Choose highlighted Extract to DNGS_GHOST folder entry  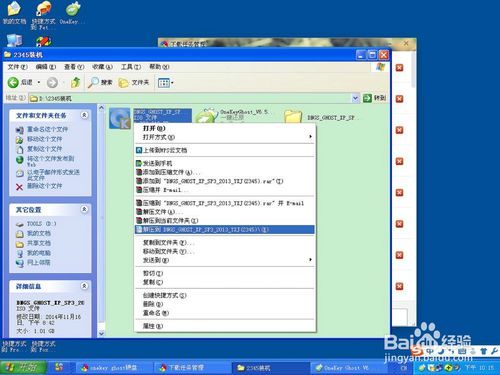pyautogui.click(x=225, y=229)
